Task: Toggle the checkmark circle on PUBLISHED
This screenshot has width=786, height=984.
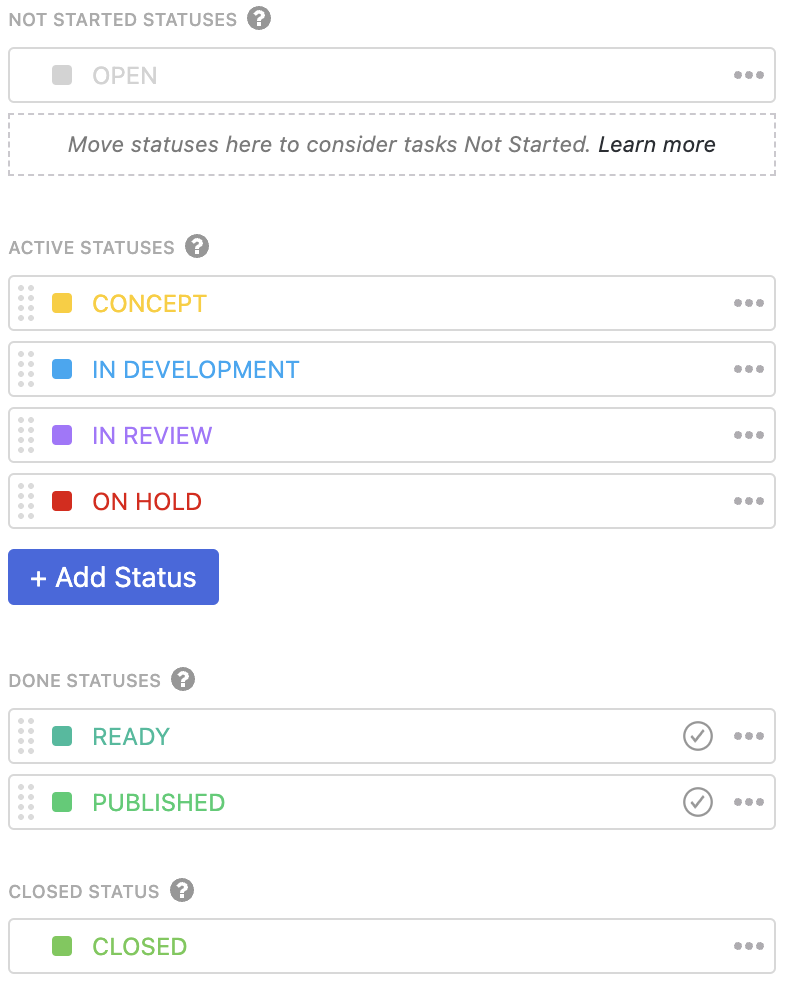Action: click(697, 801)
